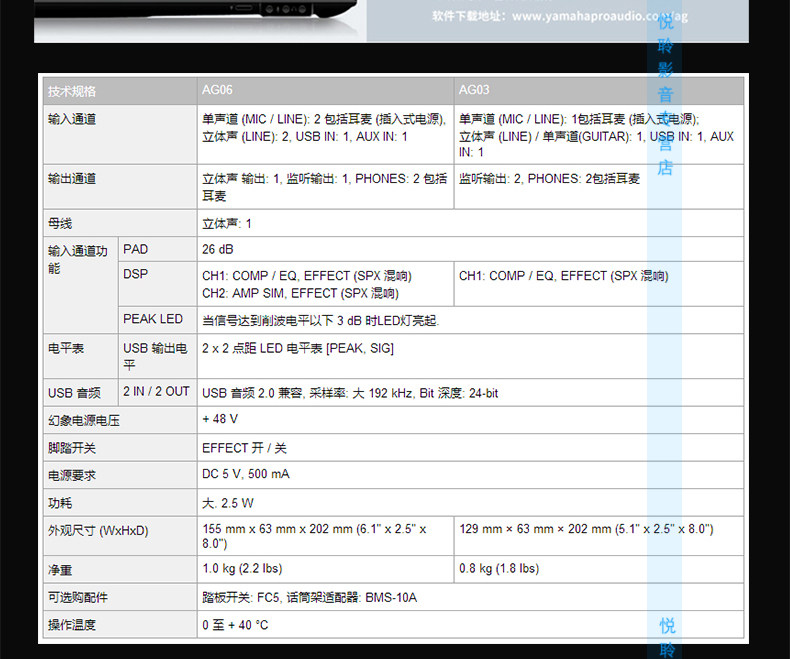The height and width of the screenshot is (659, 790).
Task: Select AG03 dimensions '129 mm × 63 mm' cell
Action: pyautogui.click(x=599, y=536)
